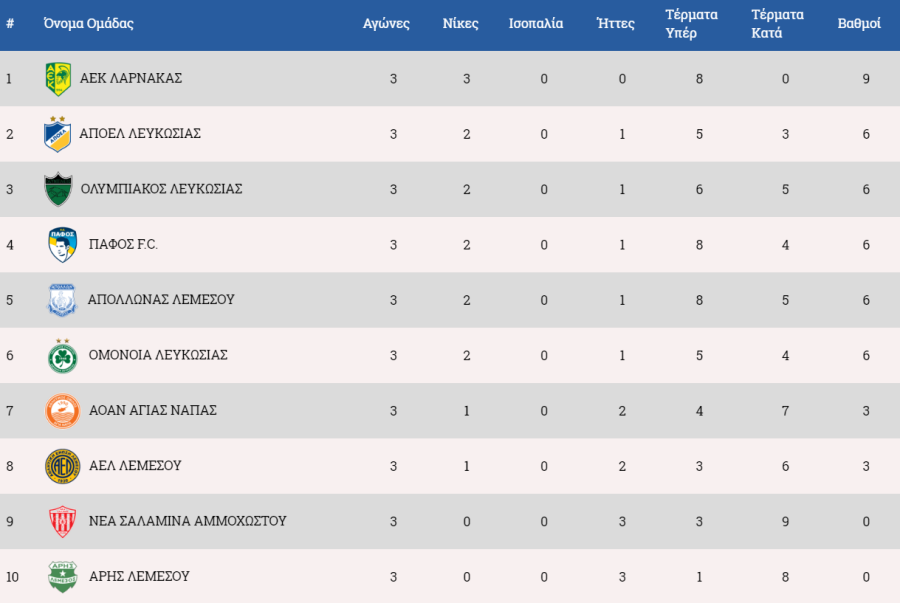Select Omonoia Lefkosias points value 6

tap(866, 356)
